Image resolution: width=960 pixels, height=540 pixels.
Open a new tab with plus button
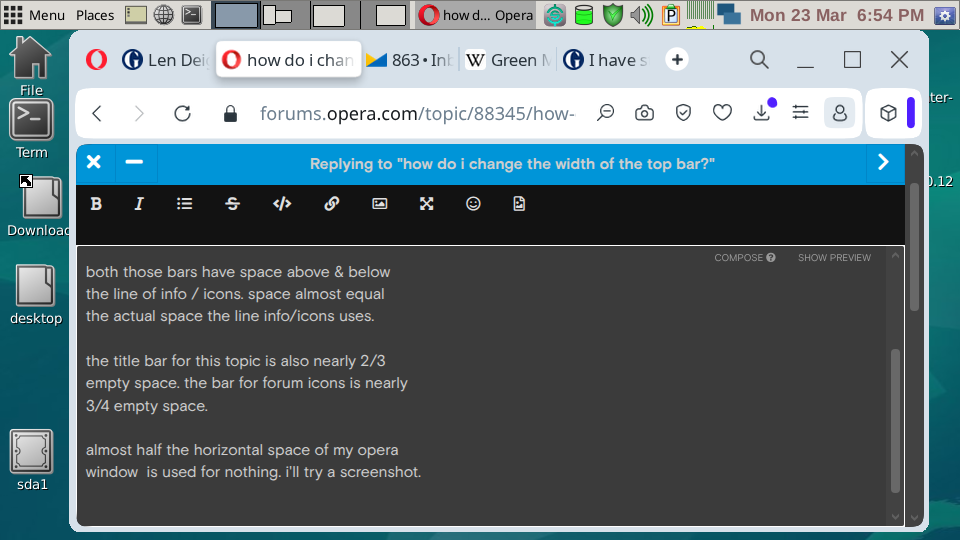tap(677, 59)
